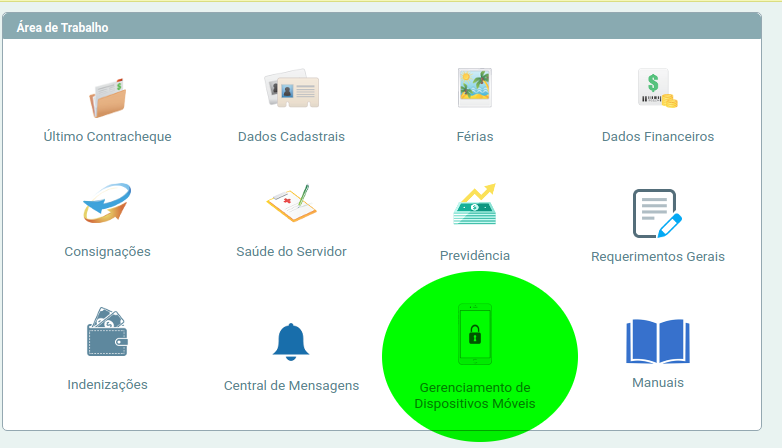The image size is (782, 448).
Task: Open the Consignações arrows icon
Action: coord(107,203)
